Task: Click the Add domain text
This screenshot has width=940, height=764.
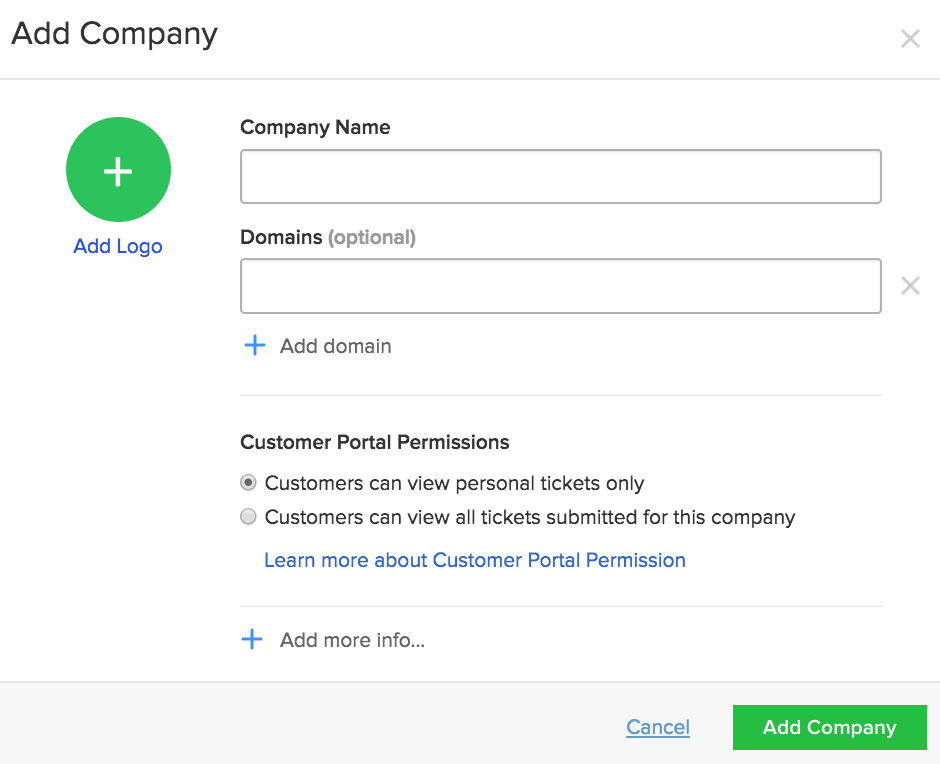Action: tap(336, 346)
